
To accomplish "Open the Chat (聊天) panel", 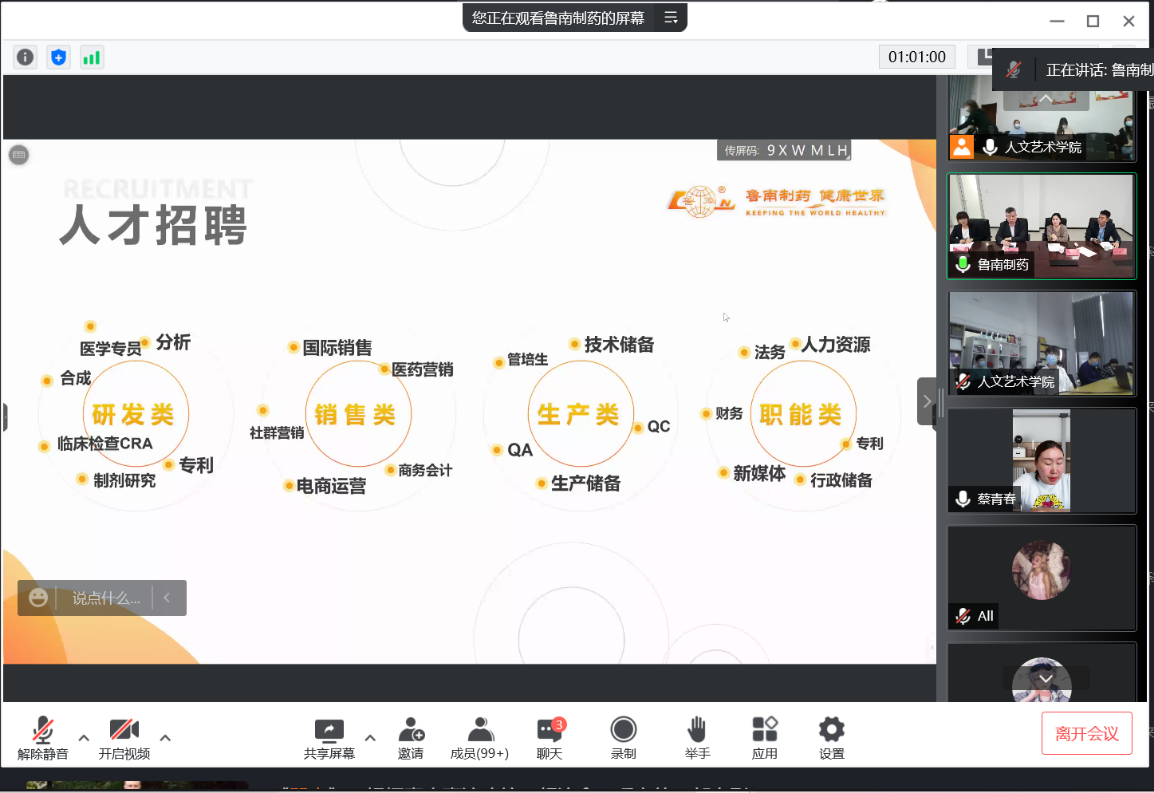I will coord(549,738).
